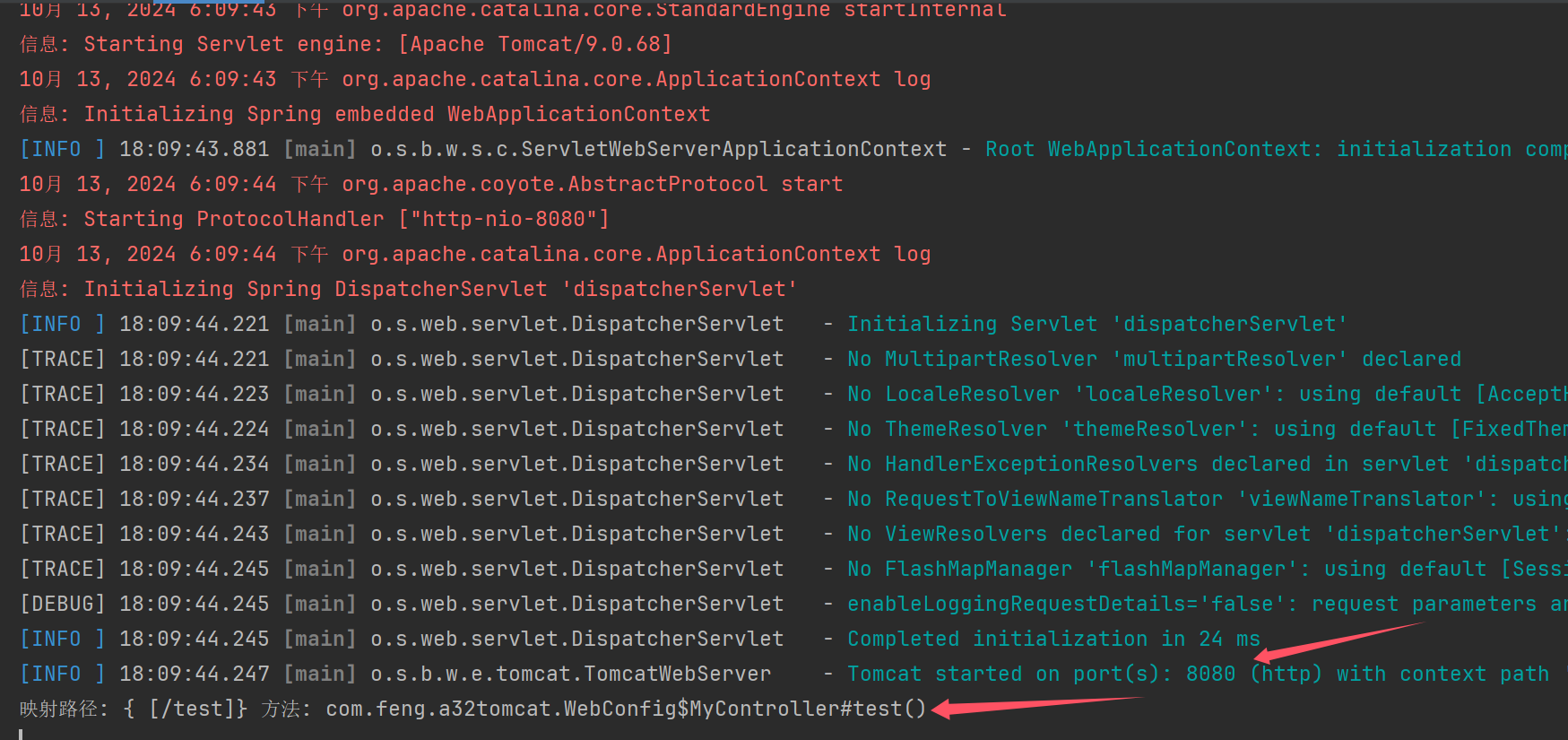Click timestamp '18:09:44.224' in TRACE row
1568x740 pixels.
click(x=195, y=429)
